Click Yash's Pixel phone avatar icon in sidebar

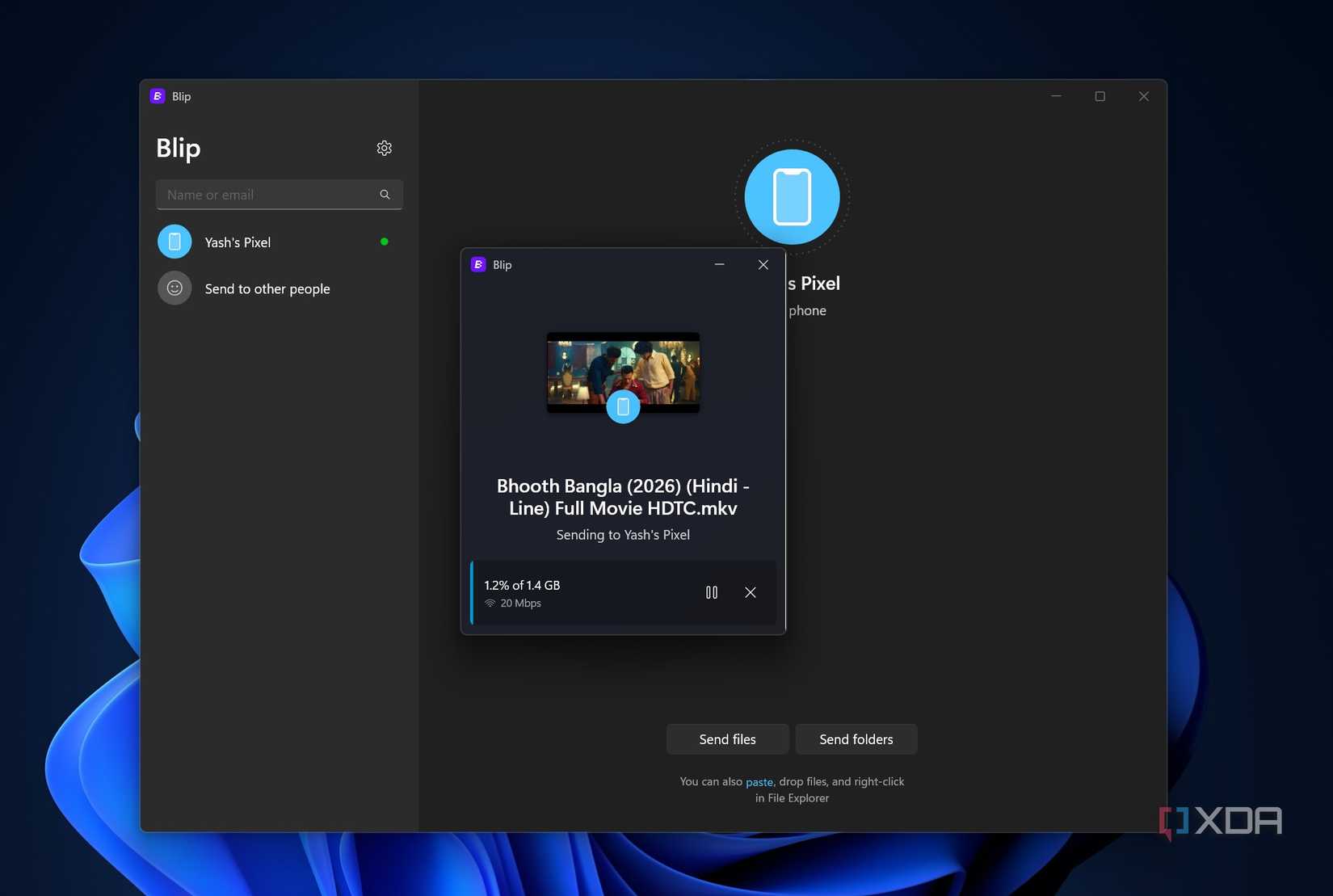(x=175, y=242)
